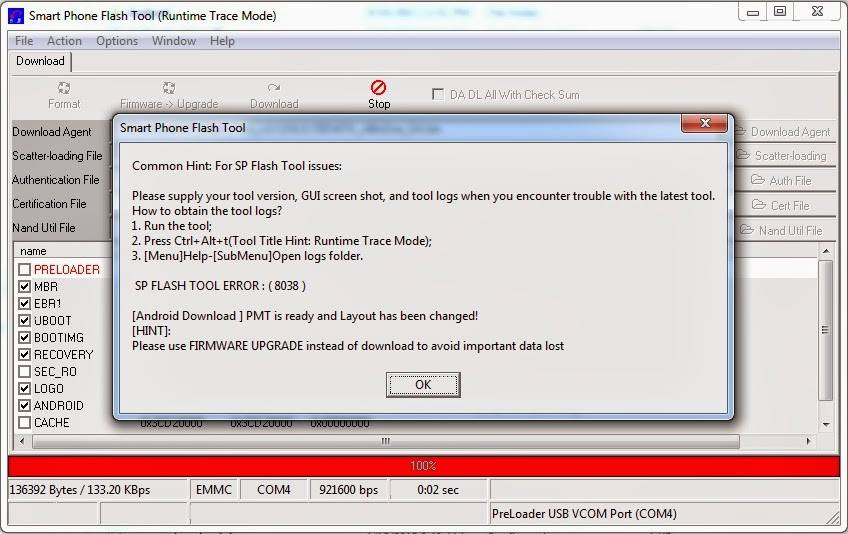Open the Help menu
848x534 pixels.
tap(222, 41)
